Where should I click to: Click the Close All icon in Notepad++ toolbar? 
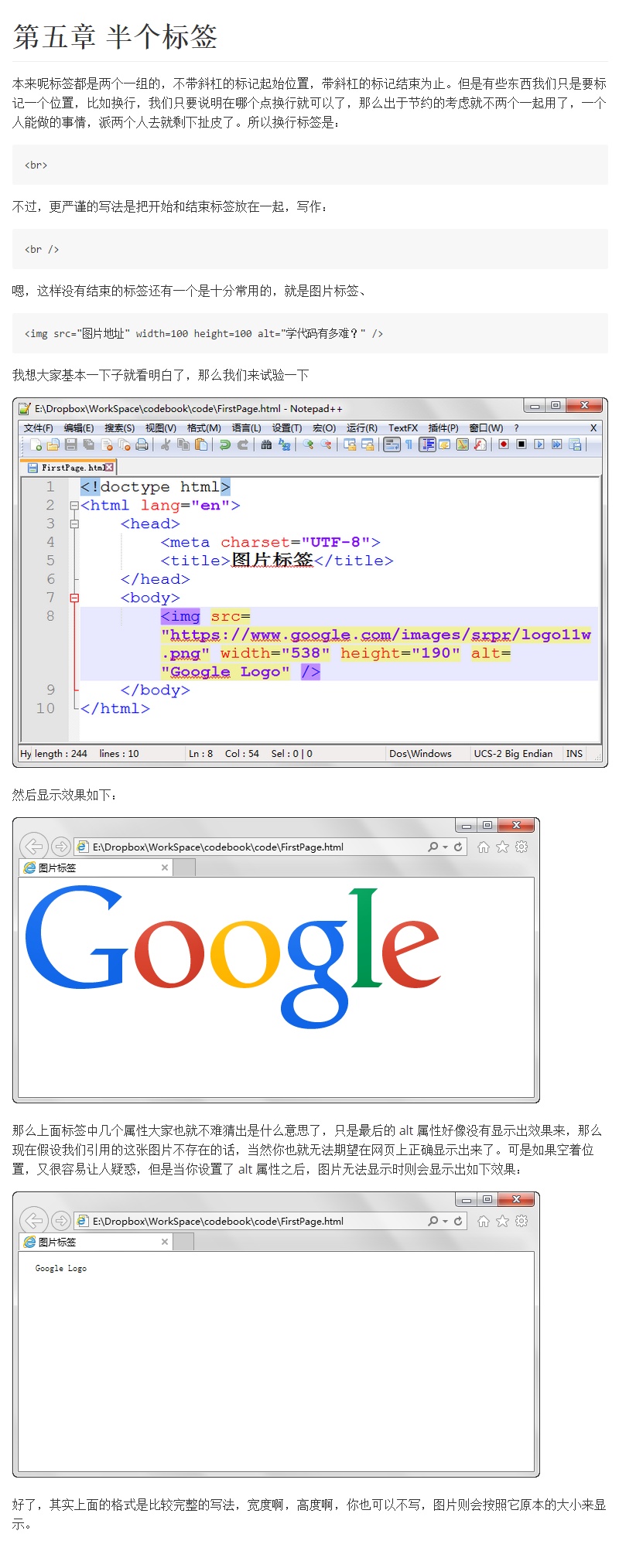pos(124,445)
